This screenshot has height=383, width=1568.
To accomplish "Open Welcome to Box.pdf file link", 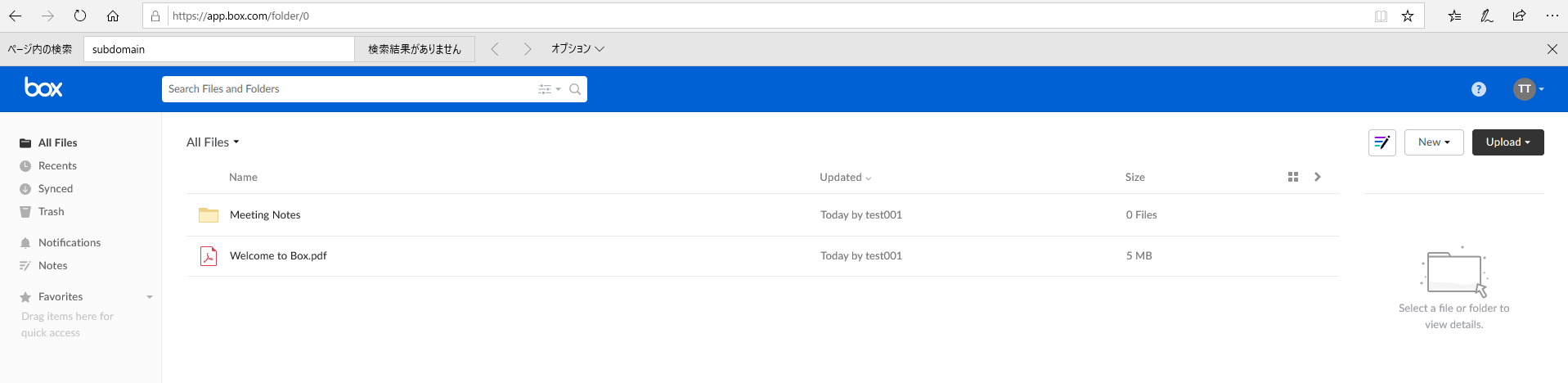I will pos(278,256).
